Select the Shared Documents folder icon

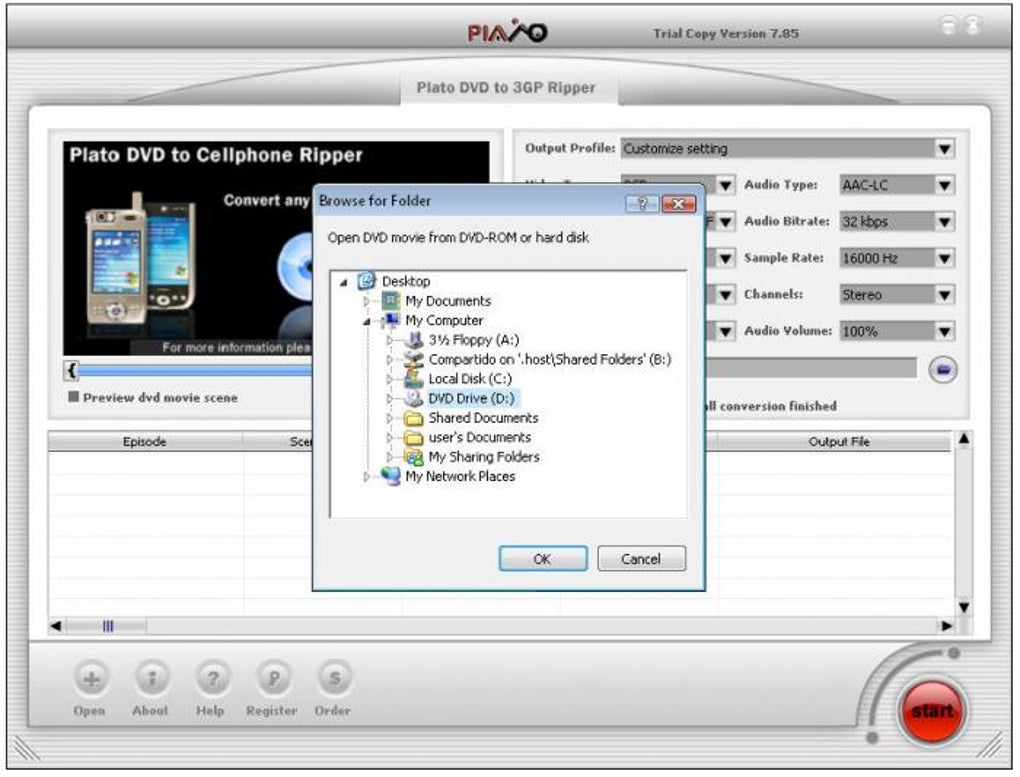click(x=414, y=418)
